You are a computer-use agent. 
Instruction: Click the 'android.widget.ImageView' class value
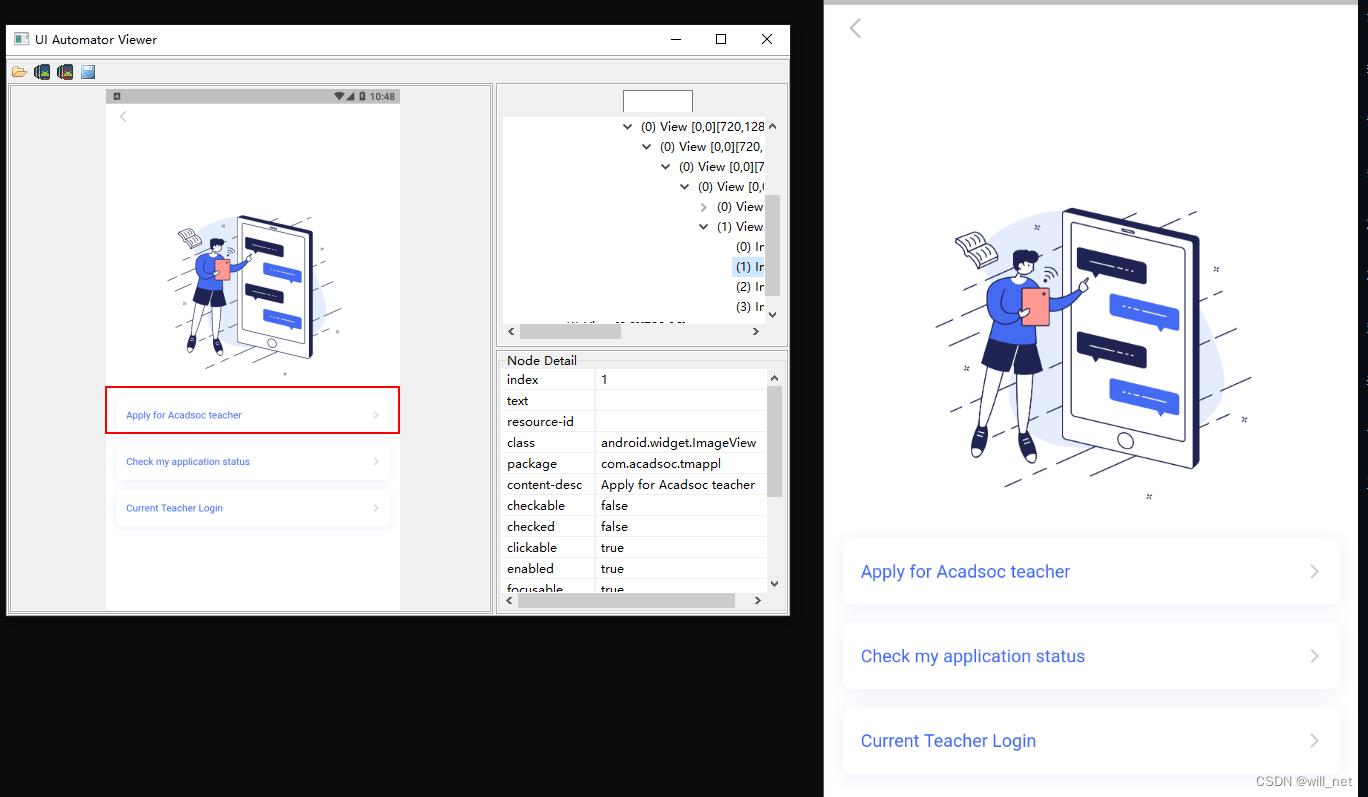[x=681, y=443]
